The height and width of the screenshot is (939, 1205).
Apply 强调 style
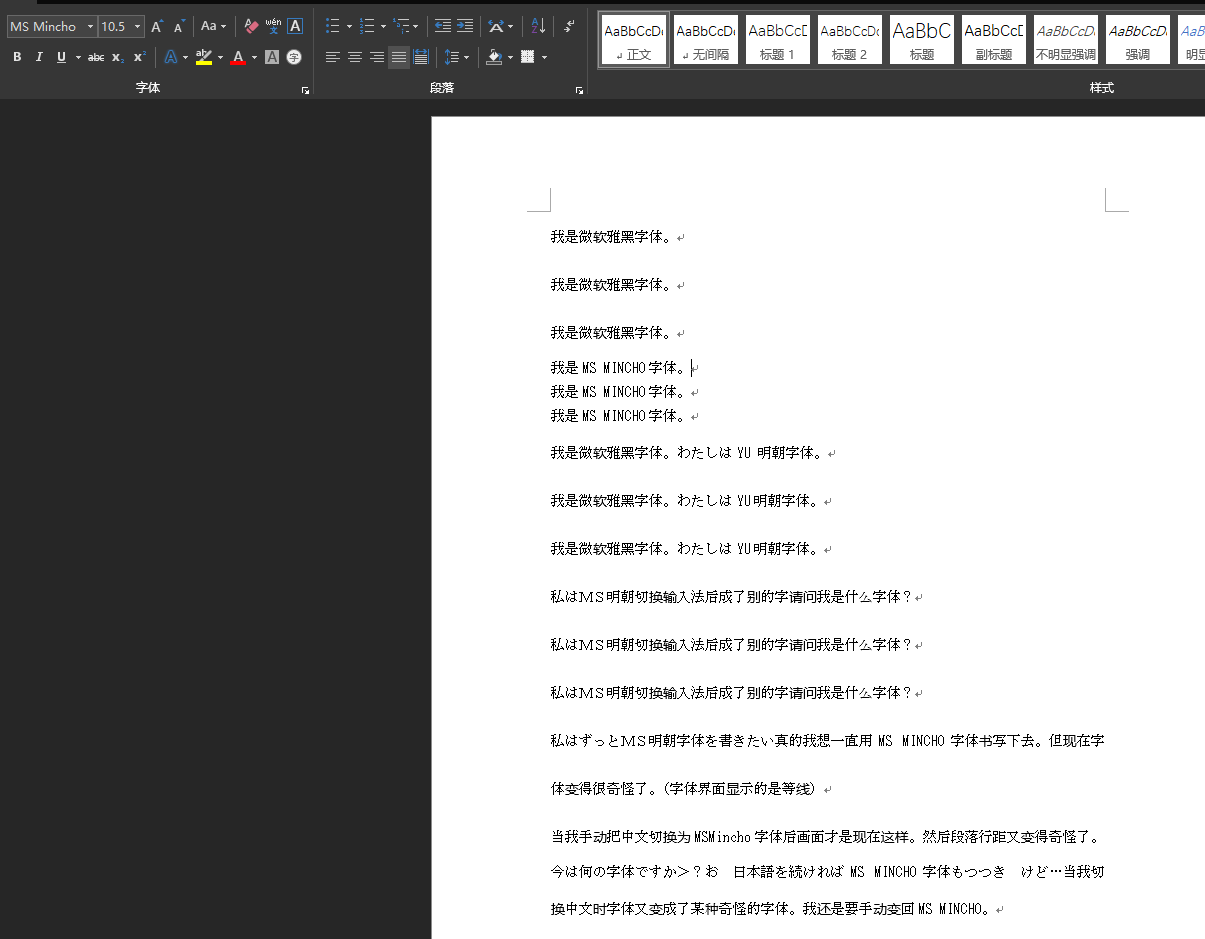(x=1138, y=40)
